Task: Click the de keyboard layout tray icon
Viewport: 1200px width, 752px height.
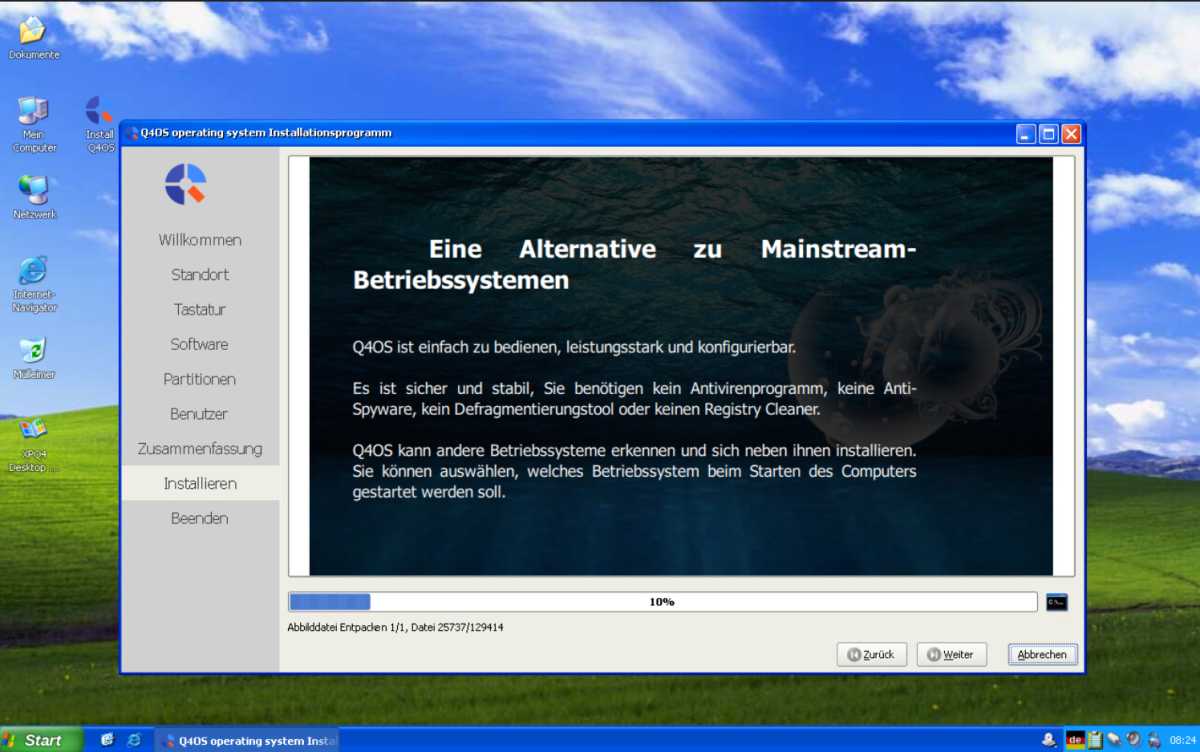Action: pyautogui.click(x=1076, y=740)
